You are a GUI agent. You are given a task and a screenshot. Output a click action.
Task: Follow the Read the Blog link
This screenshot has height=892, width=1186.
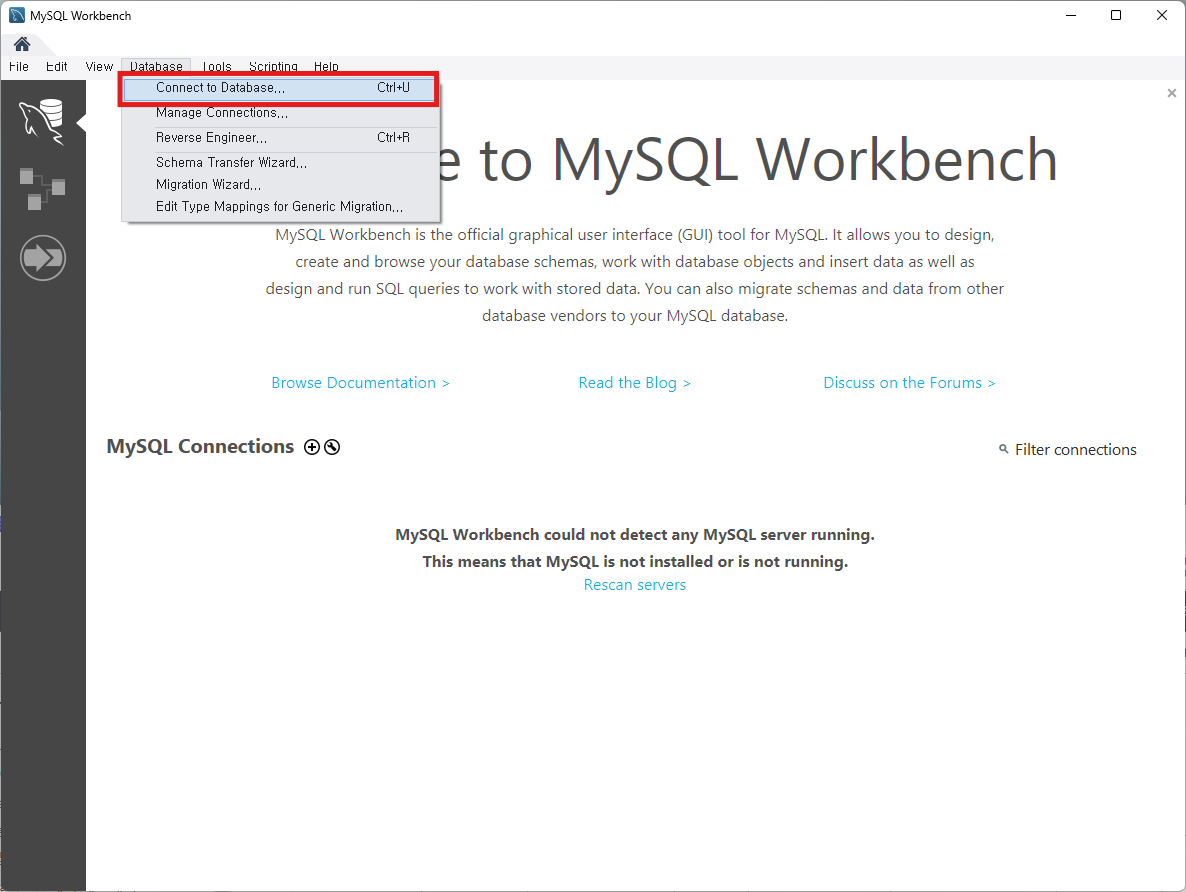(x=635, y=383)
